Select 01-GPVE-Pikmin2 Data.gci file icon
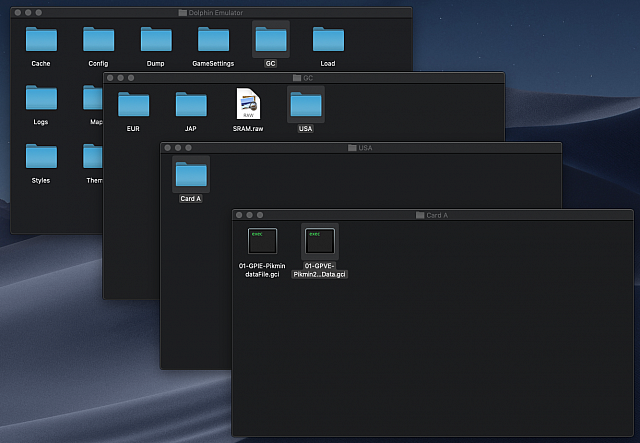The image size is (640, 443). pyautogui.click(x=320, y=241)
